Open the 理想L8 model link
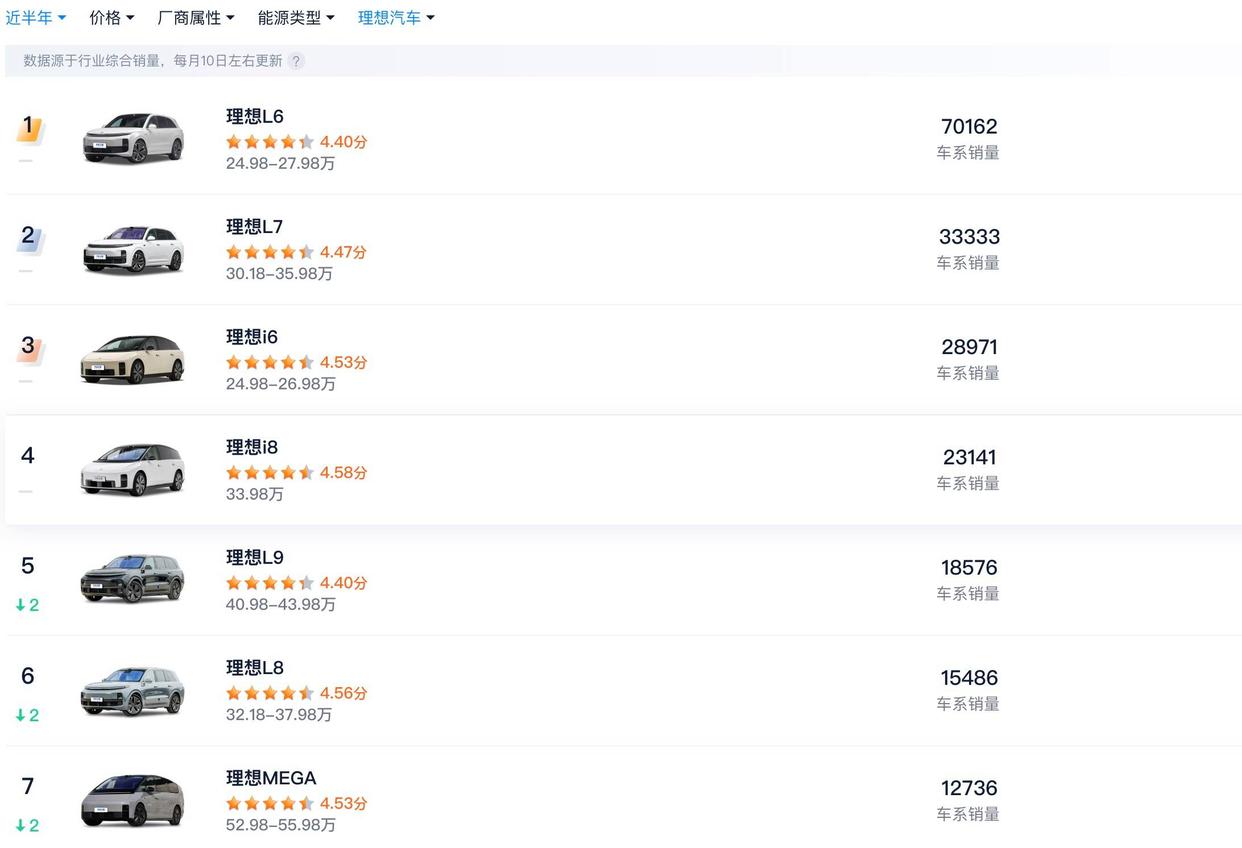 tap(255, 667)
